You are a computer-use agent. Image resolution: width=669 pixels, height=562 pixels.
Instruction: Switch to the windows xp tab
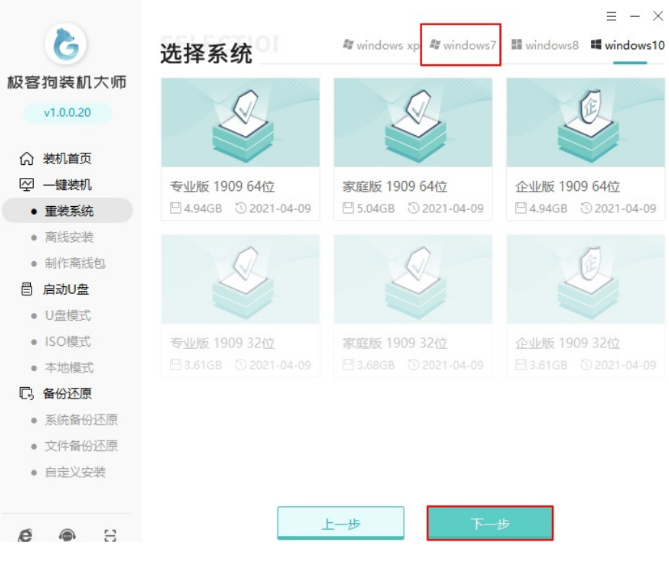(381, 45)
